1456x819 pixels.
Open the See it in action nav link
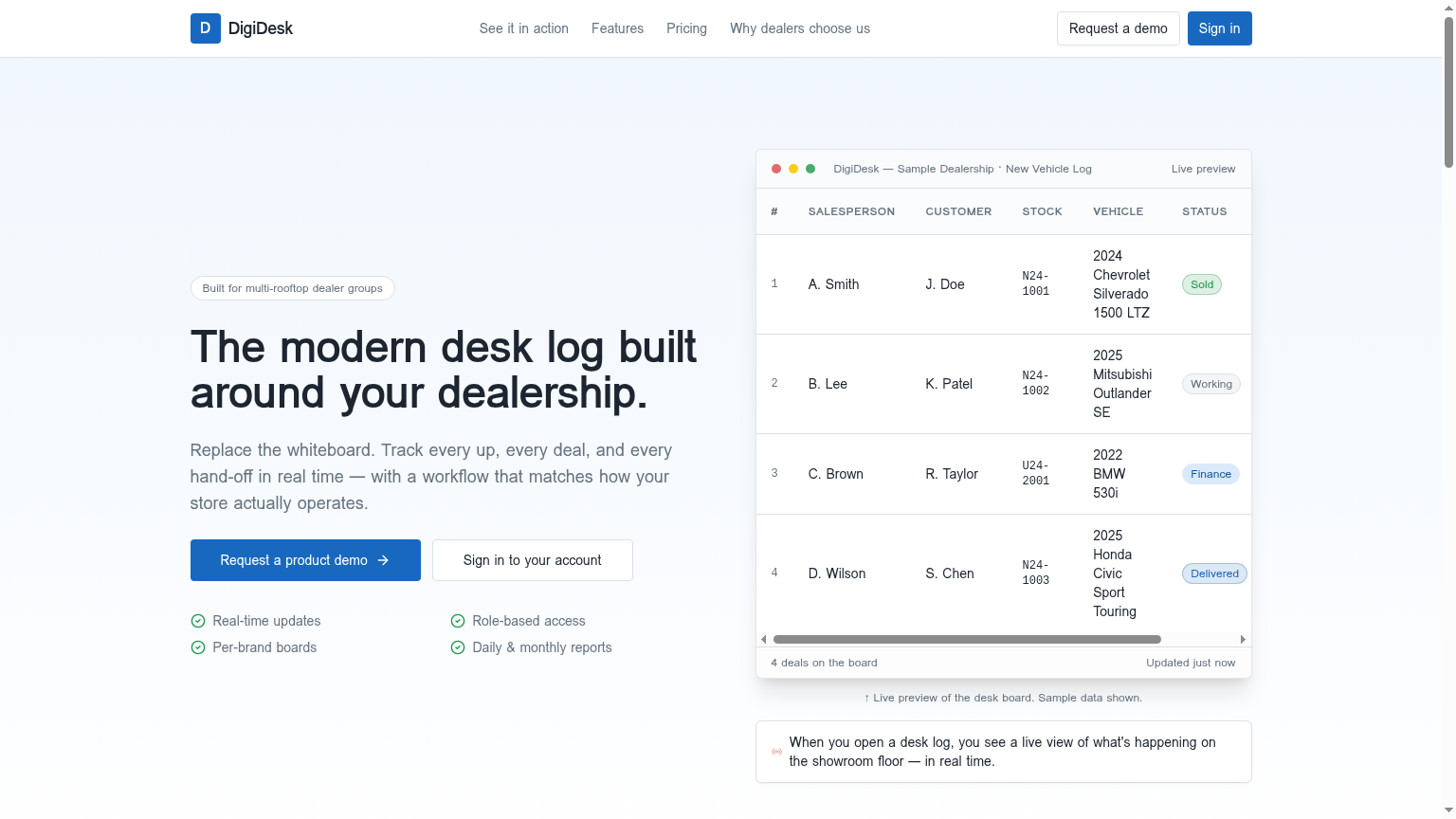click(x=524, y=28)
